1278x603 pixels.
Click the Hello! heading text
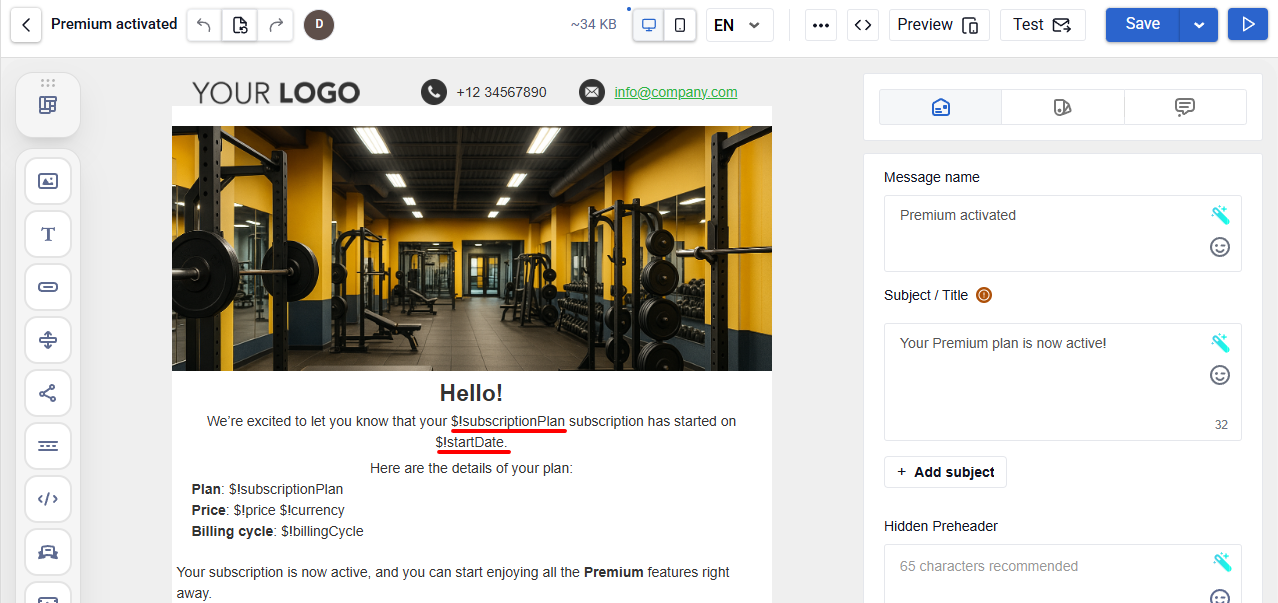point(471,393)
